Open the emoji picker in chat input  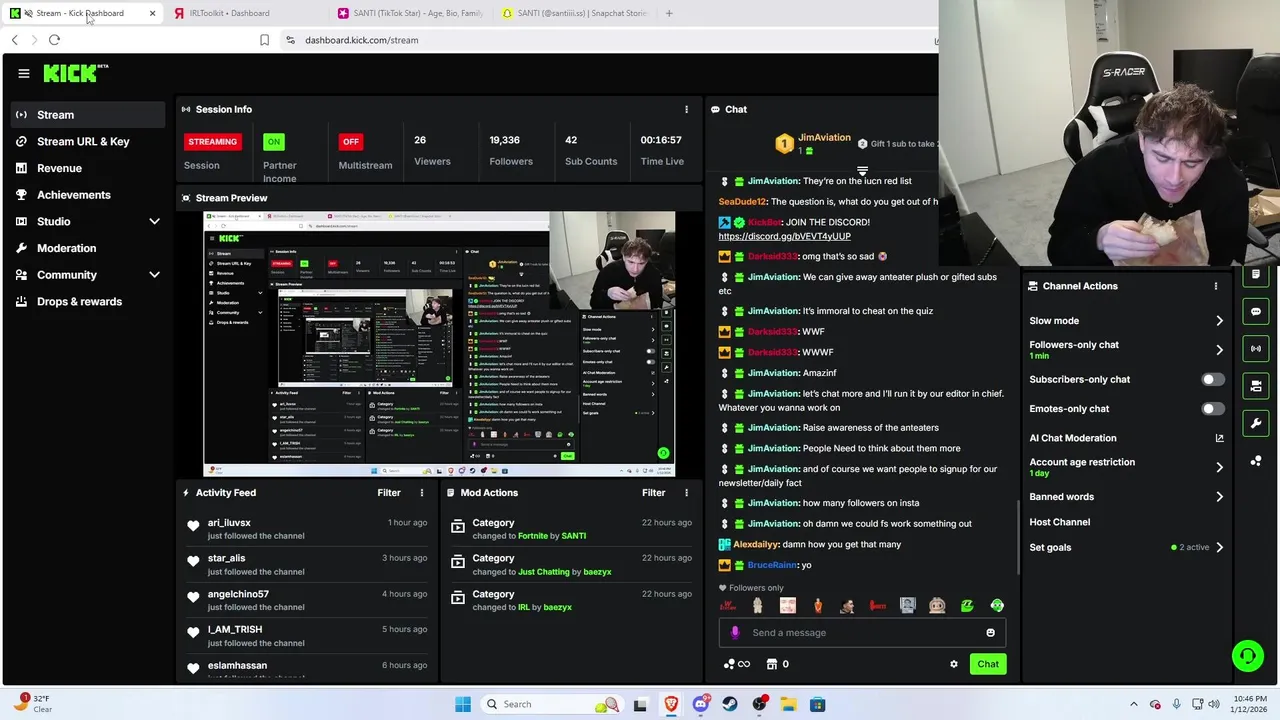coord(990,632)
